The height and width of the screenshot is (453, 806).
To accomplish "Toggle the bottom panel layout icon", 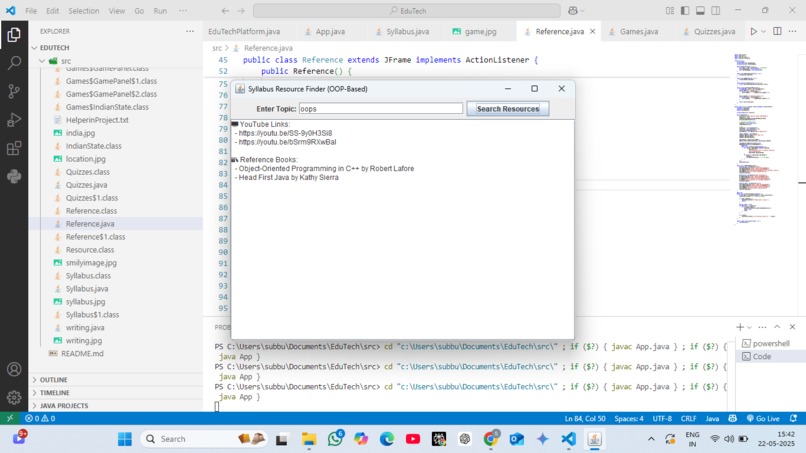I will tap(700, 11).
